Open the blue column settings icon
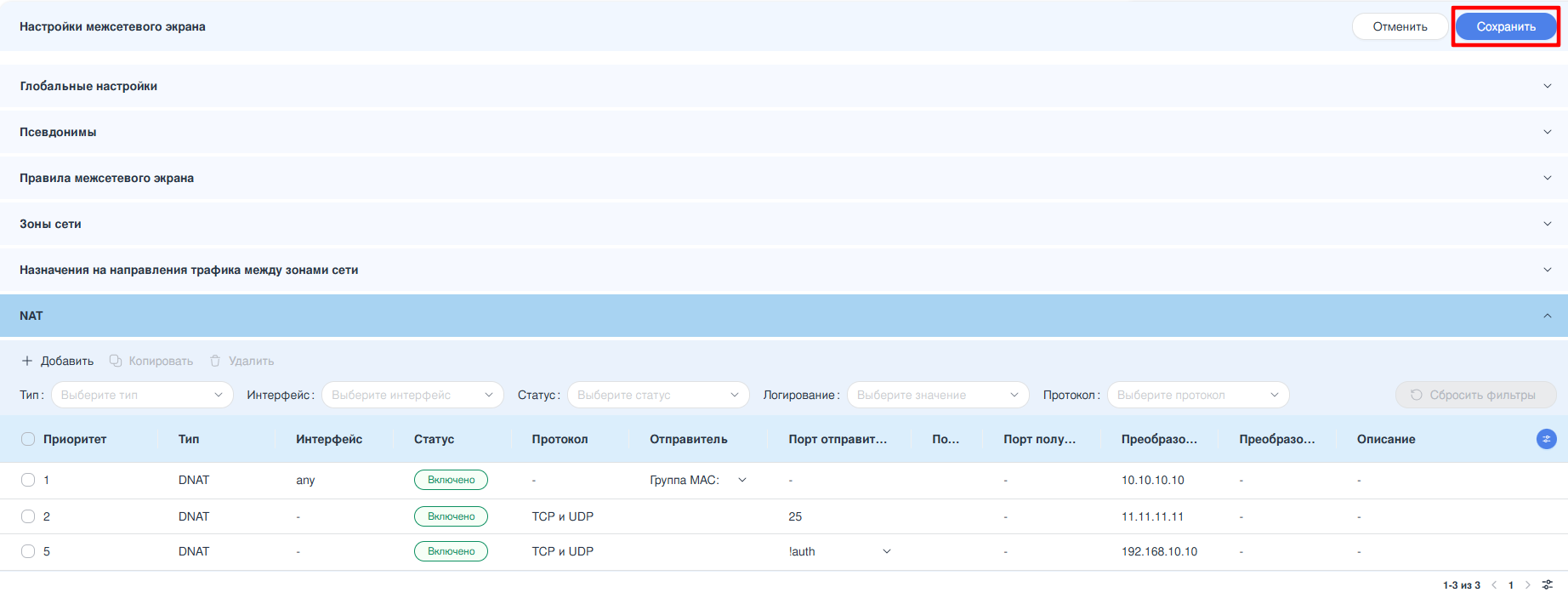This screenshot has width=1568, height=604. 1547,439
